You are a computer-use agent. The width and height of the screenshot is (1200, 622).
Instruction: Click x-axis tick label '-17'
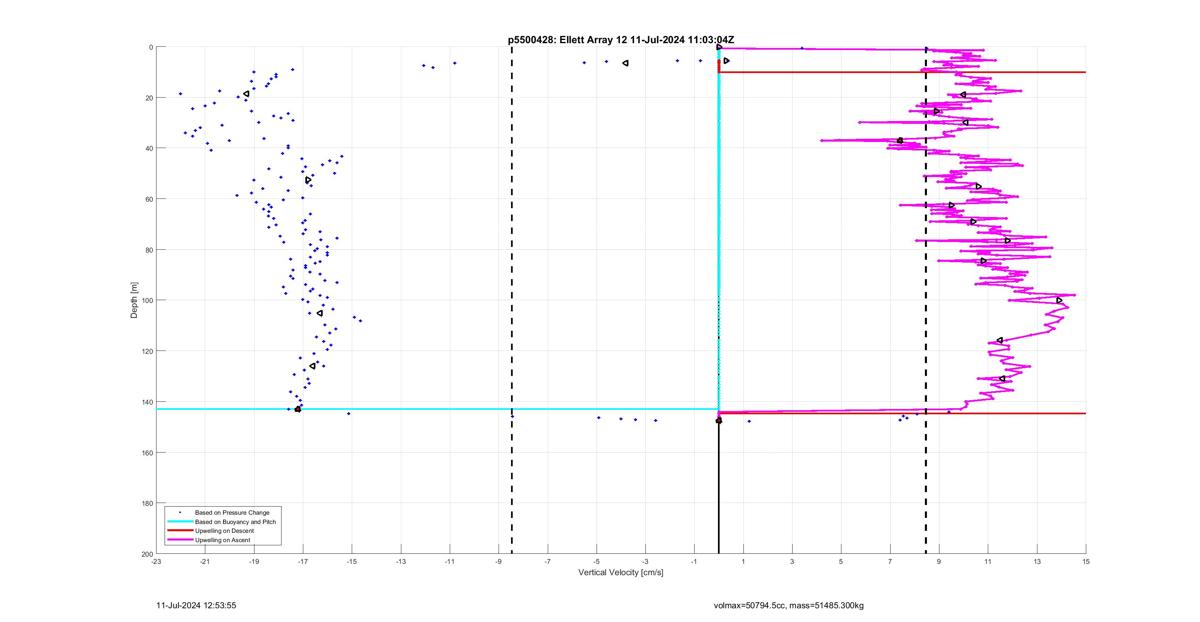coord(303,562)
